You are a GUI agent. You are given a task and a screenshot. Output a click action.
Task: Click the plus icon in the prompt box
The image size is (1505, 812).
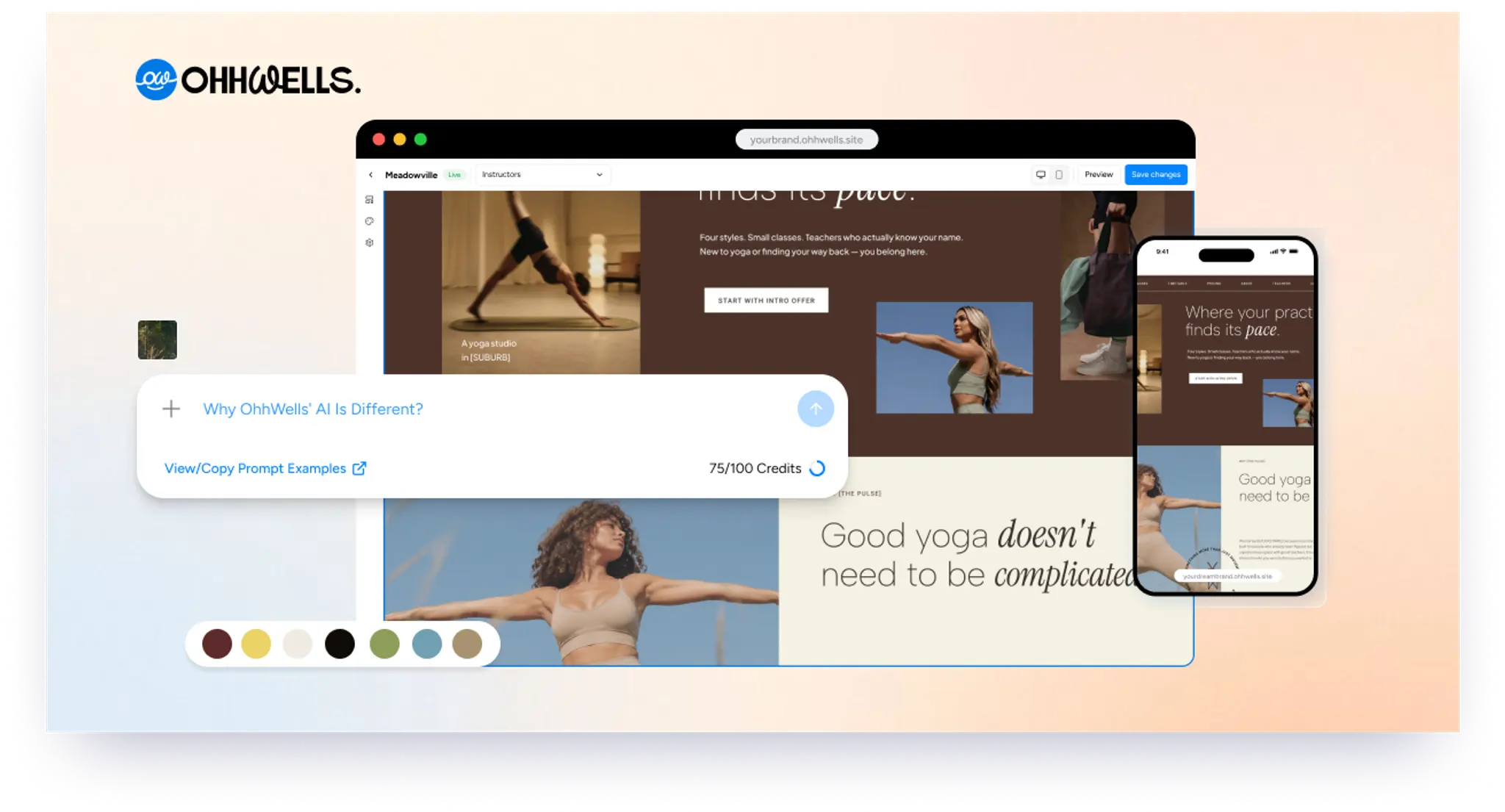point(171,409)
